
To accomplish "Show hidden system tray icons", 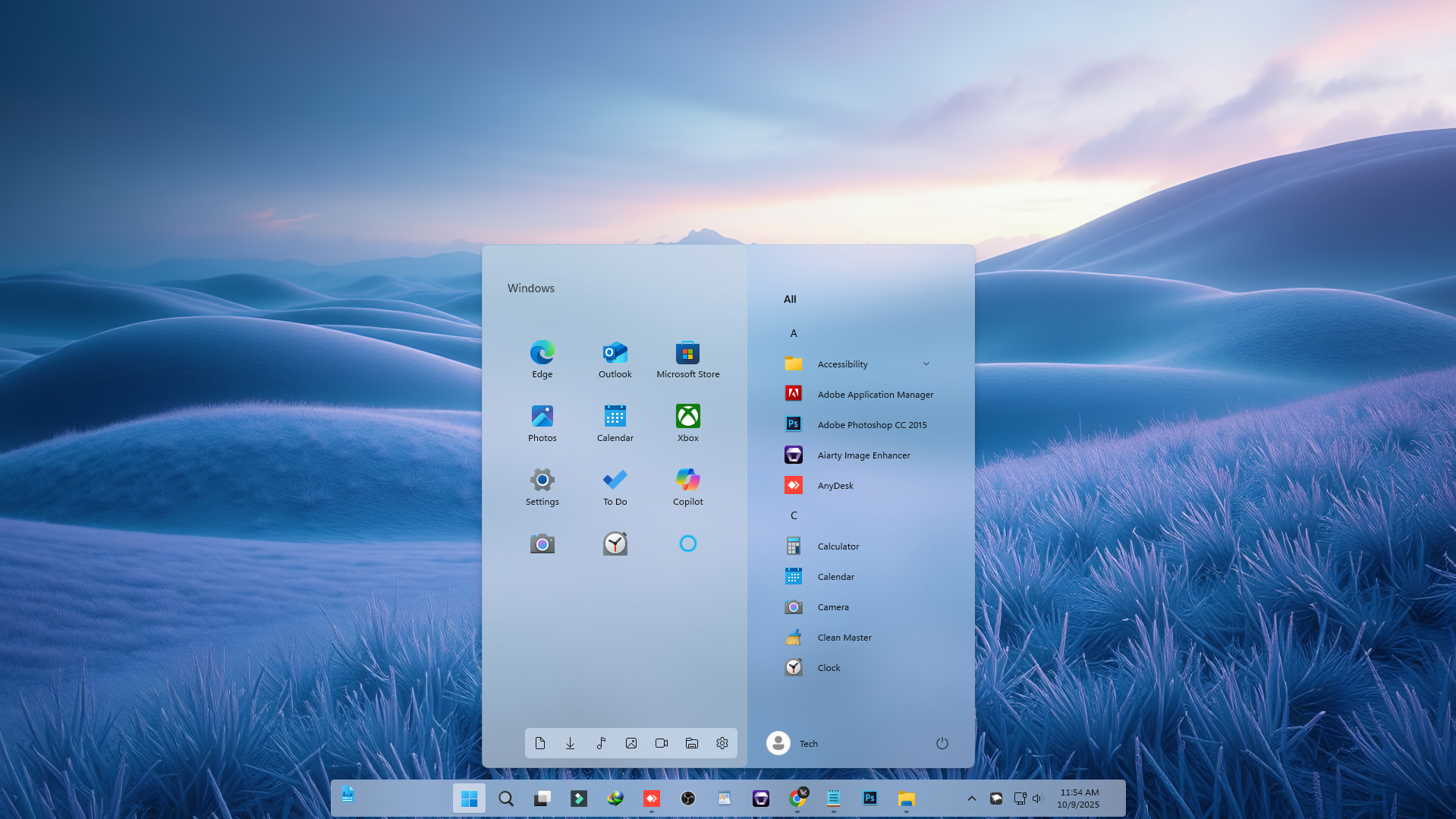I will (971, 799).
